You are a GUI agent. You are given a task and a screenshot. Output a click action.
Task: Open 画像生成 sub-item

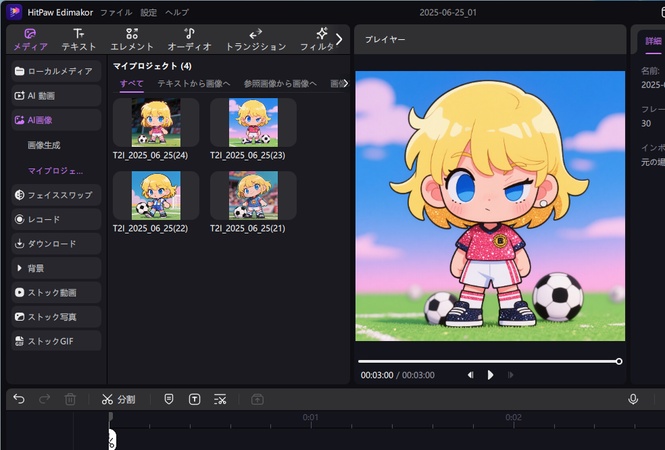tap(44, 145)
